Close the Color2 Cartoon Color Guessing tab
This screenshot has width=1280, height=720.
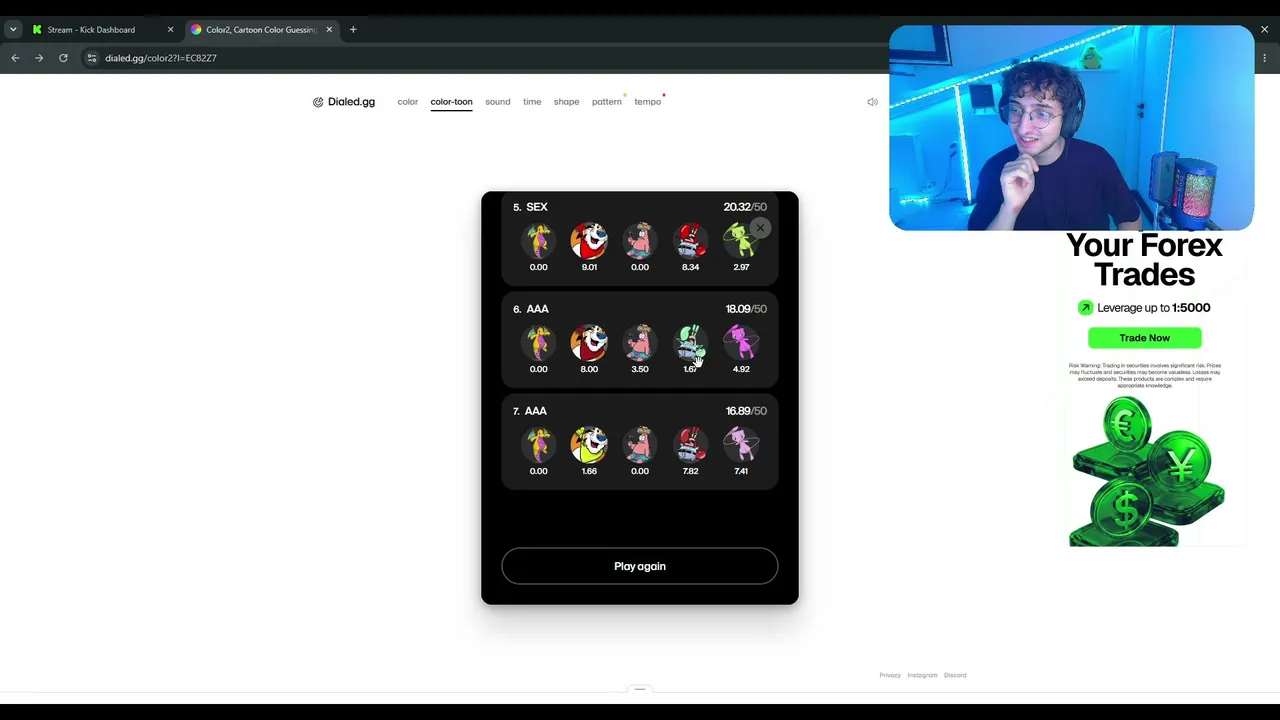click(x=329, y=29)
